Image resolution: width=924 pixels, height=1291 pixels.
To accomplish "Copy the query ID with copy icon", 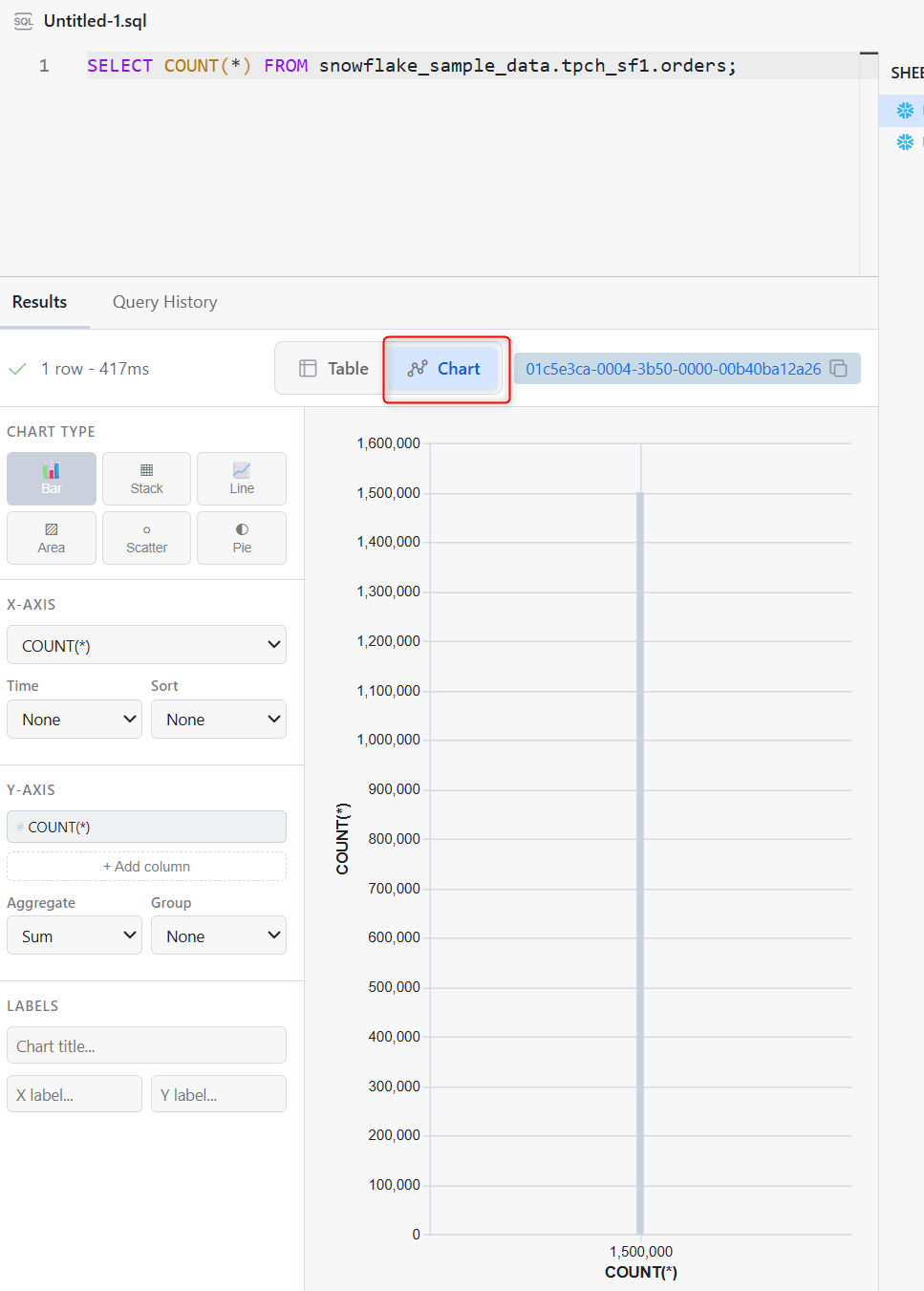I will (x=839, y=369).
